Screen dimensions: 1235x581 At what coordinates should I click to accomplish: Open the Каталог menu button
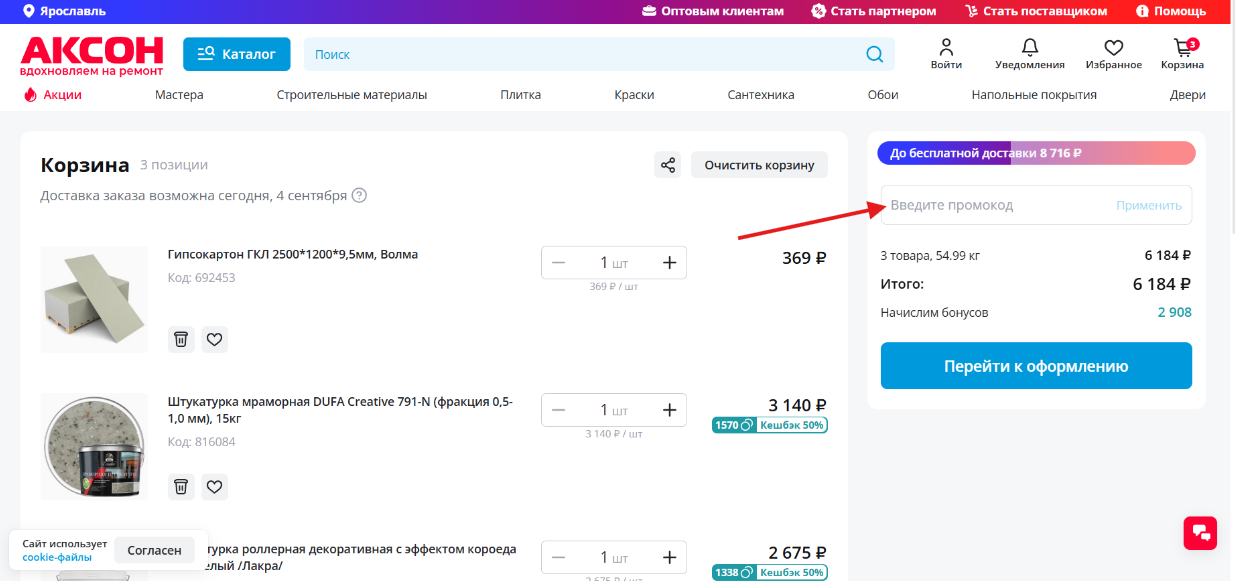(x=237, y=54)
